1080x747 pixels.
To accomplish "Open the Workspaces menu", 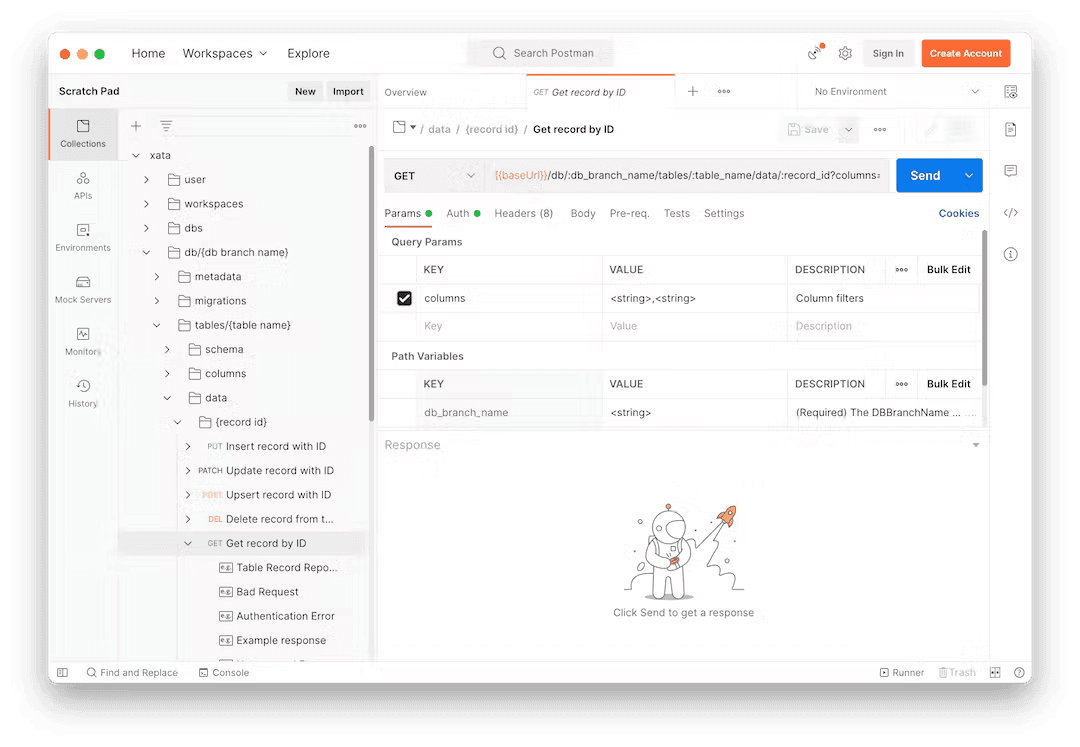I will pos(225,53).
